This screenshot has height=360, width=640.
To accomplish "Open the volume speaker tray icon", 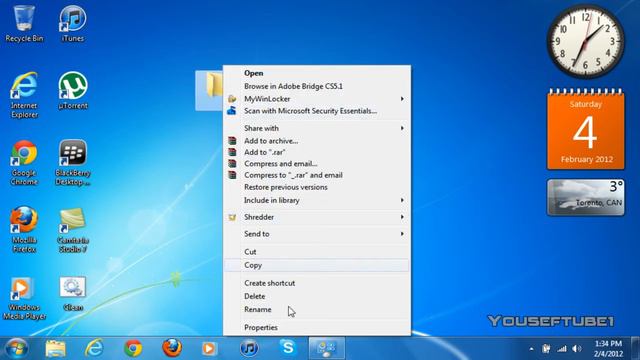I will 577,349.
